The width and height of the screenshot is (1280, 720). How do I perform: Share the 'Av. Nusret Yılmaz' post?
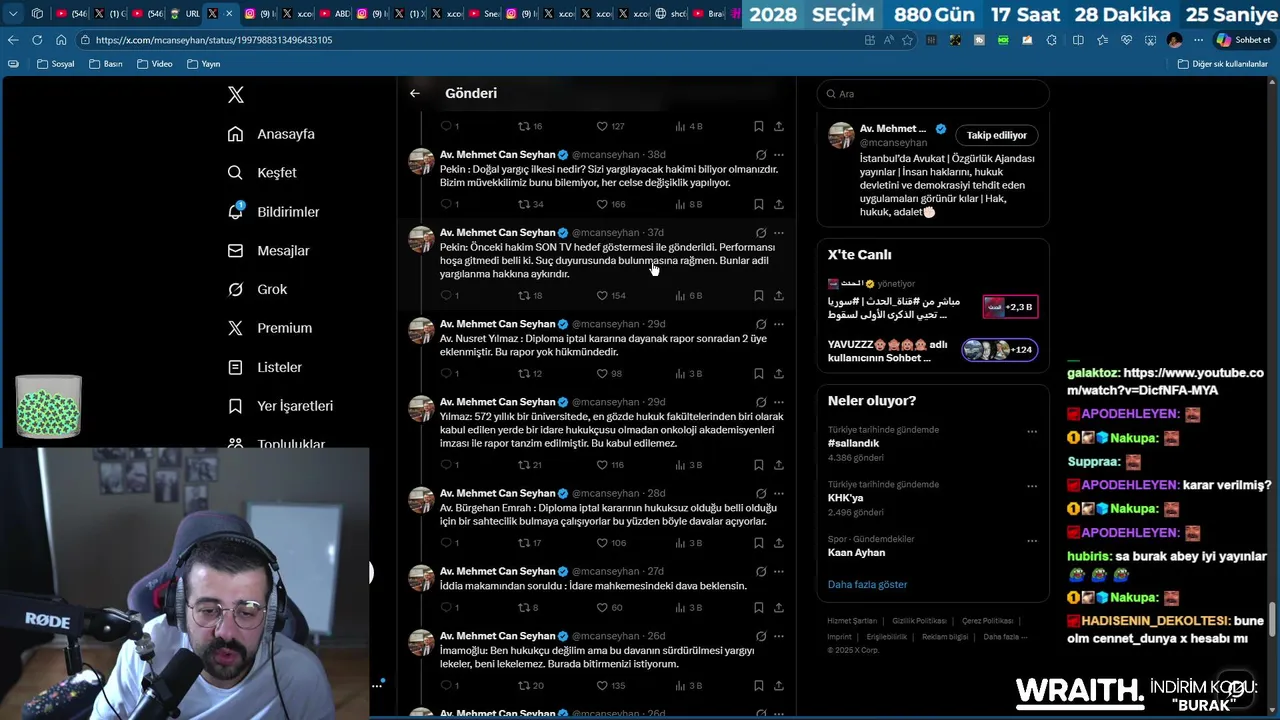point(779,374)
